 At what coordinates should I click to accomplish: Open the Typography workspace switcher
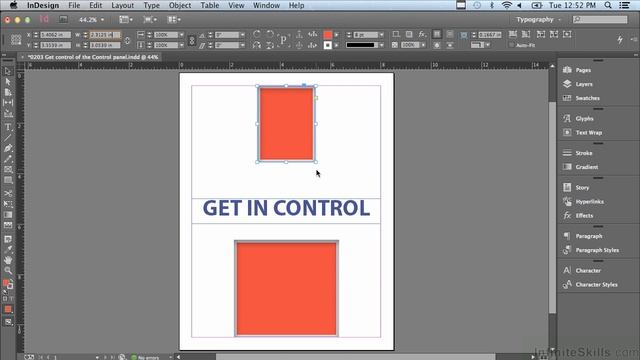pyautogui.click(x=538, y=20)
